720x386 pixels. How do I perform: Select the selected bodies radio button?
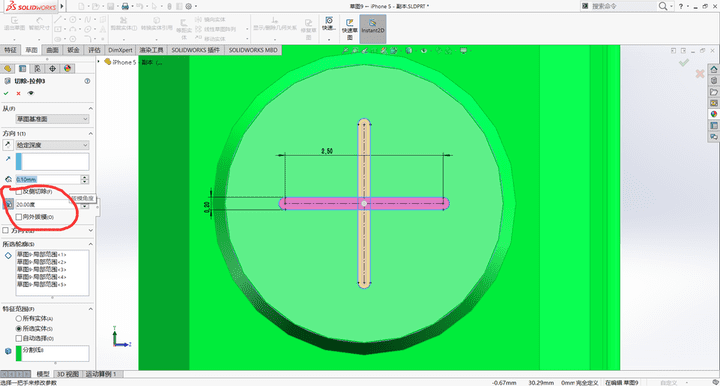pyautogui.click(x=19, y=328)
